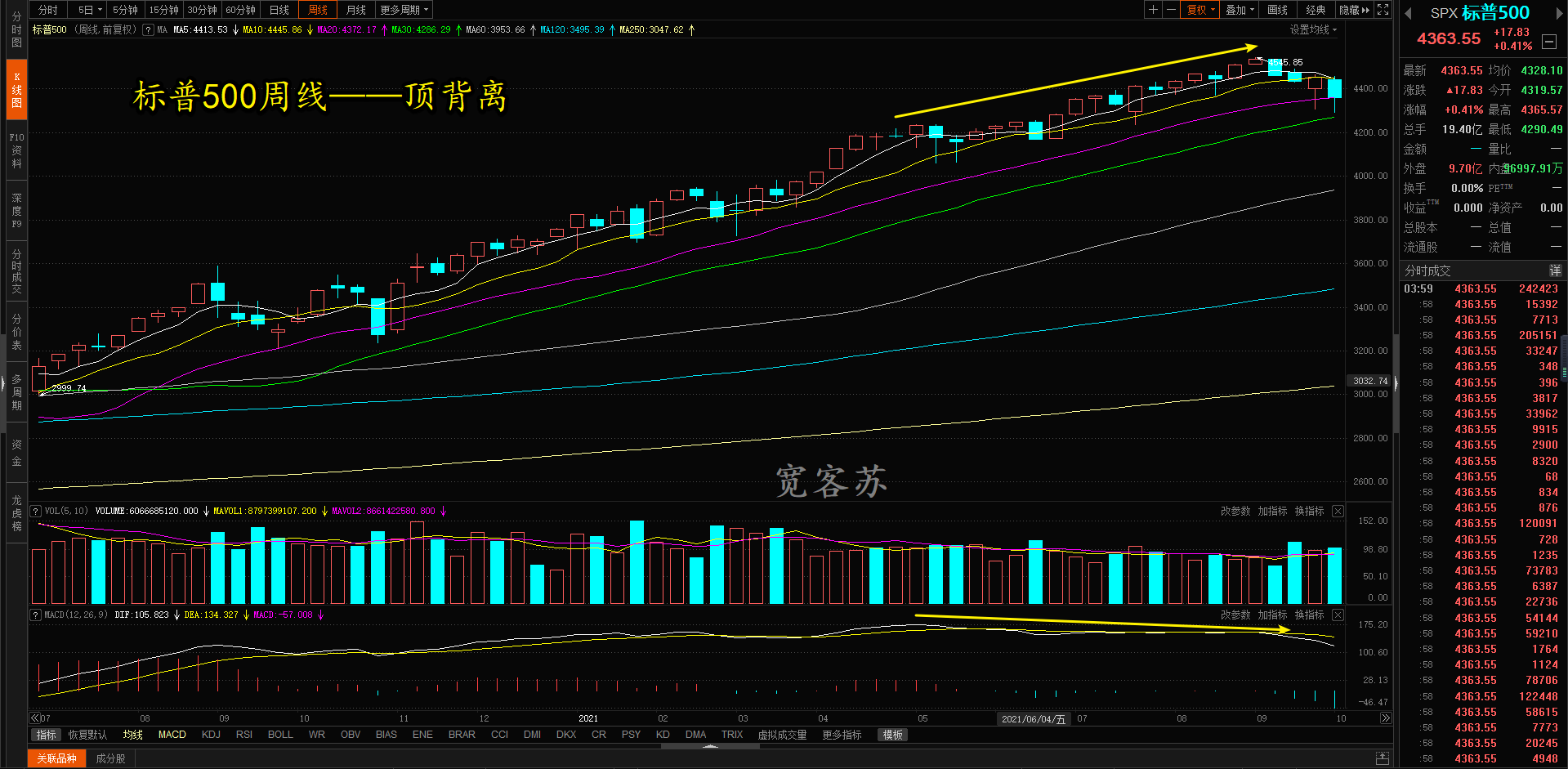This screenshot has width=1568, height=769.
Task: Click 2021/06/04 date marker on timeline
Action: pyautogui.click(x=1034, y=719)
